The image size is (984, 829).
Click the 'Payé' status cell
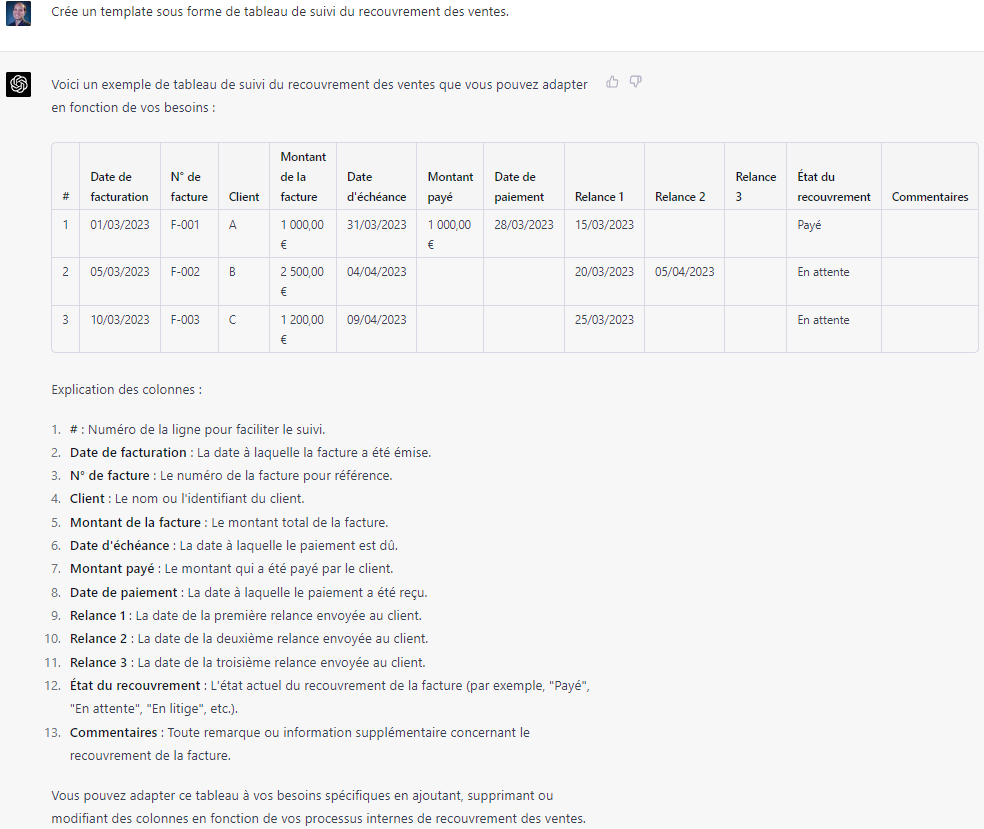(x=809, y=226)
